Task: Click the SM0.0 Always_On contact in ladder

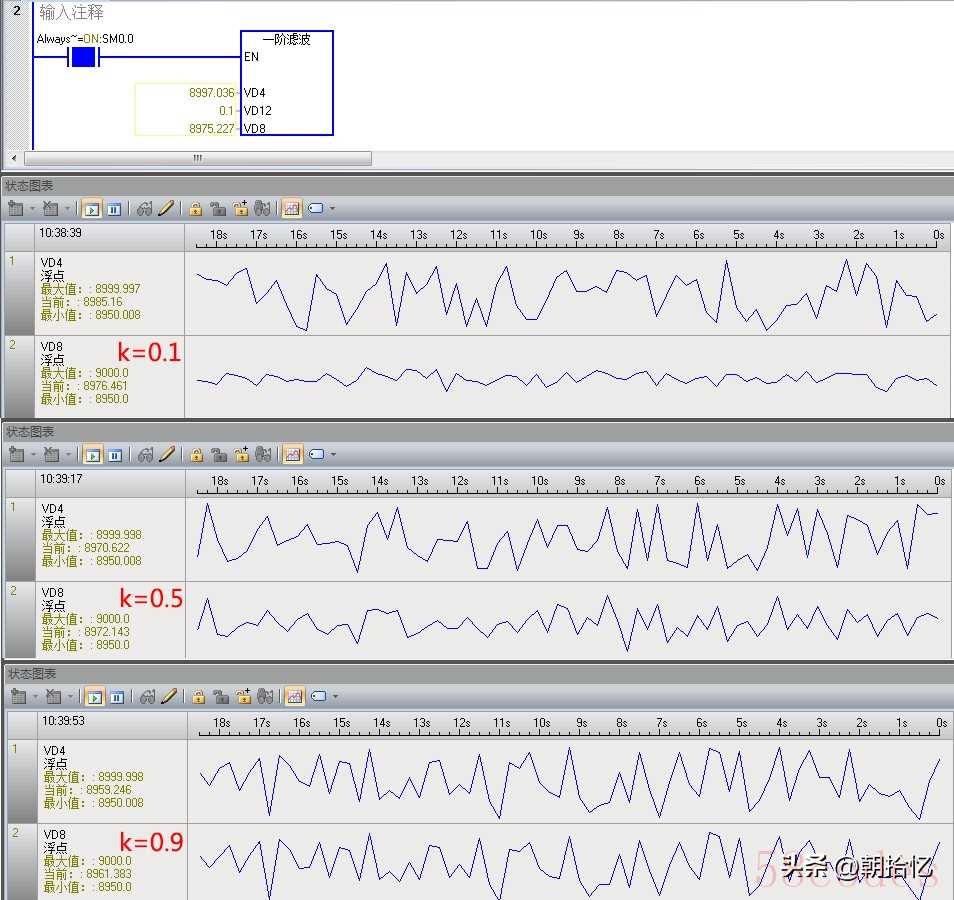Action: [83, 57]
